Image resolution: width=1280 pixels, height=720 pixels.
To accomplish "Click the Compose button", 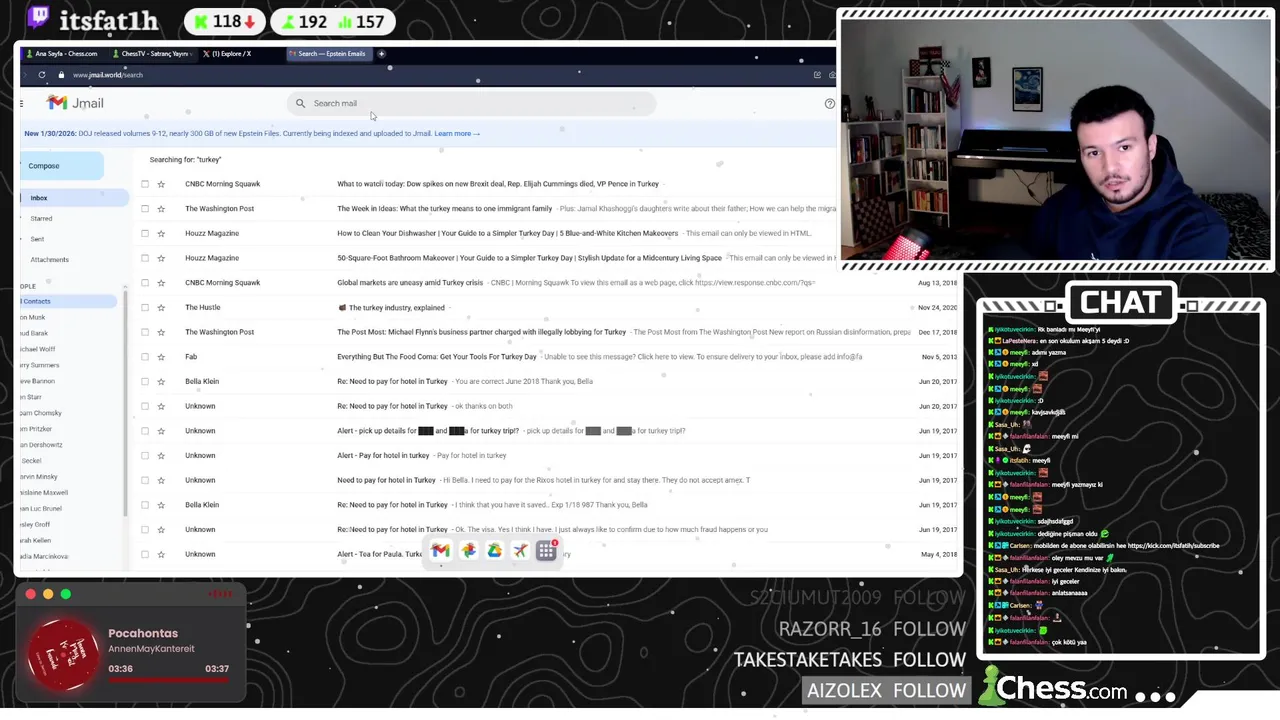I will pos(61,166).
